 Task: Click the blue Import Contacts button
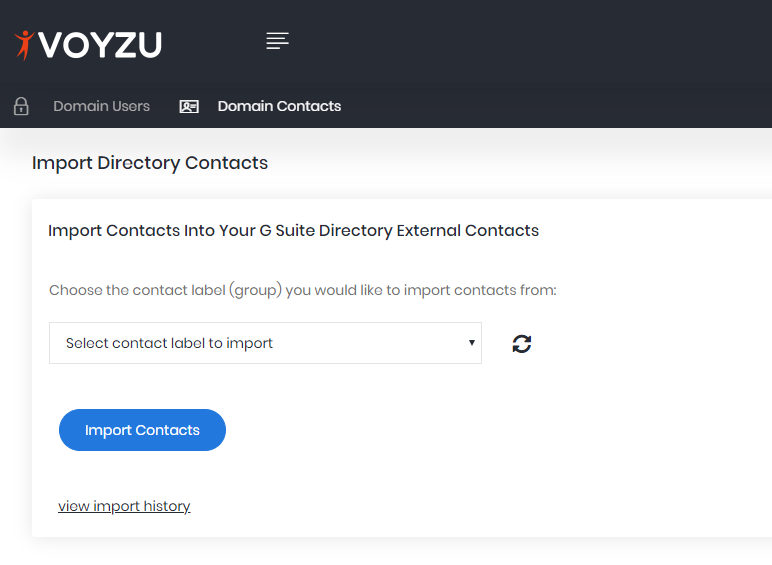142,430
